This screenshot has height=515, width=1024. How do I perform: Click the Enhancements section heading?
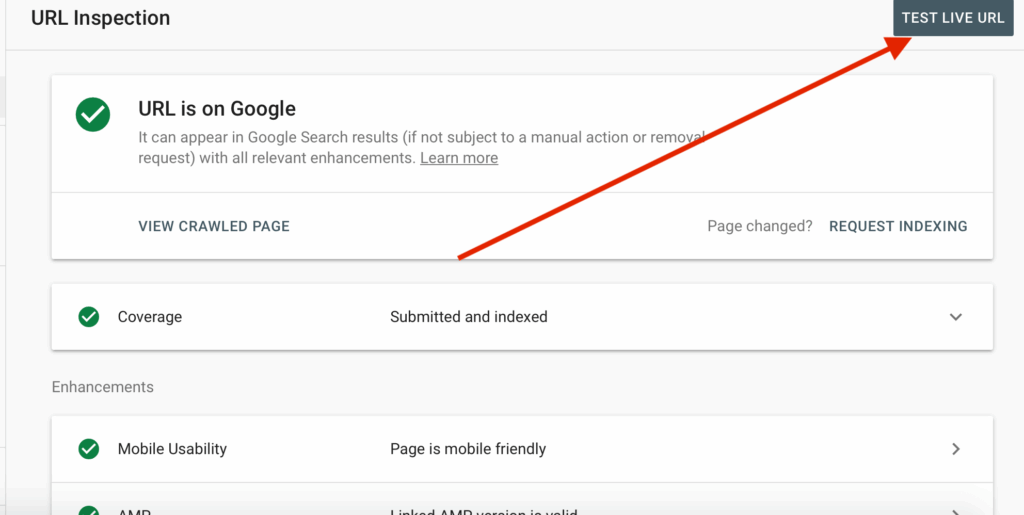point(103,387)
